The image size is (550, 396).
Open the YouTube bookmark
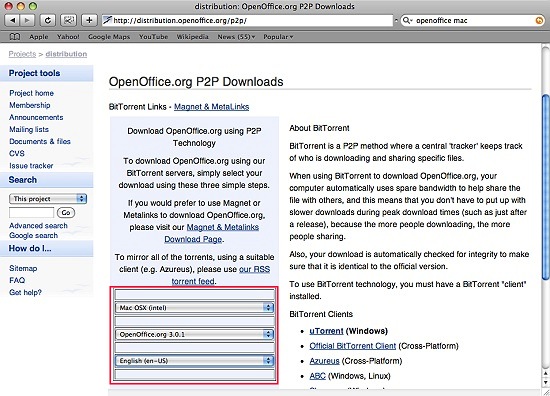pos(153,36)
